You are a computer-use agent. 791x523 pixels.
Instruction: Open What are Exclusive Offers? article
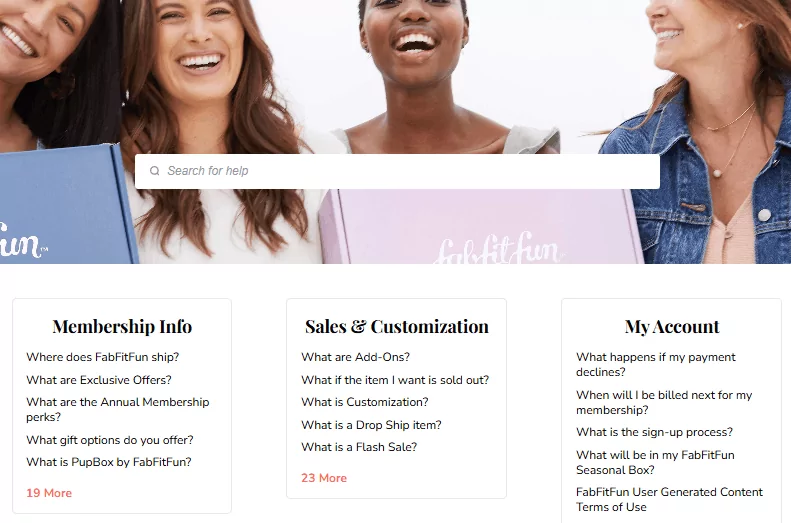coord(99,380)
